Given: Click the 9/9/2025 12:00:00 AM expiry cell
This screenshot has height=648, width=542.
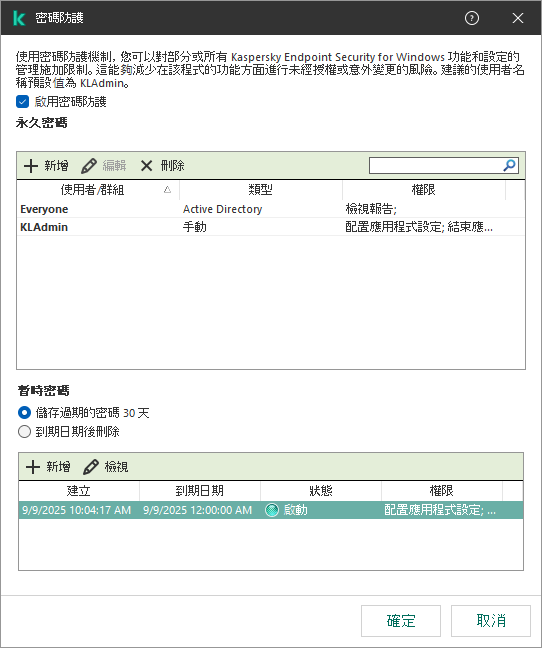Looking at the screenshot, I should (197, 510).
